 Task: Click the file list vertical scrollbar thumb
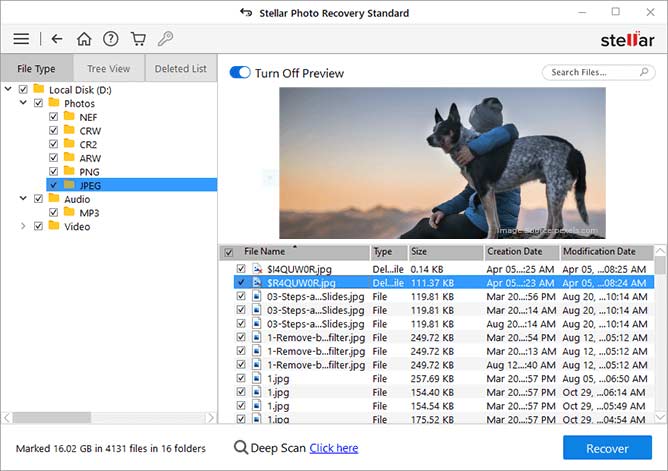[x=660, y=265]
